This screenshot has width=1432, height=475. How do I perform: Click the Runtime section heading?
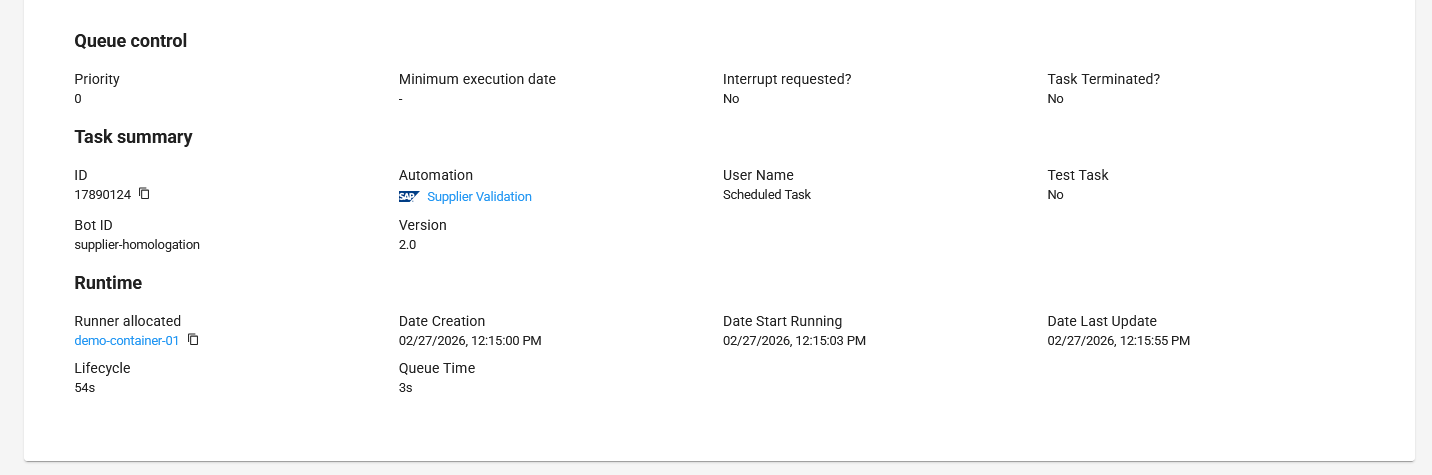(108, 283)
